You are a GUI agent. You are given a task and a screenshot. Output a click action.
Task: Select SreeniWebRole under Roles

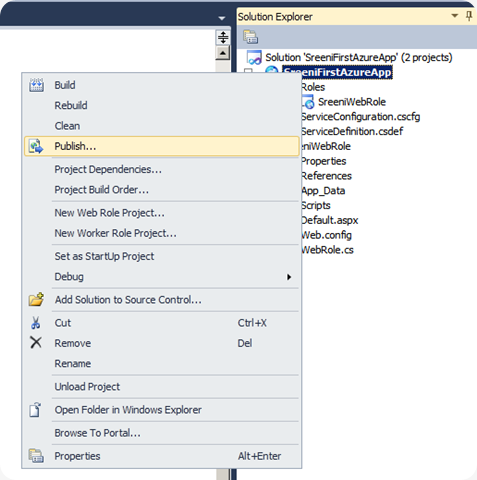point(352,102)
